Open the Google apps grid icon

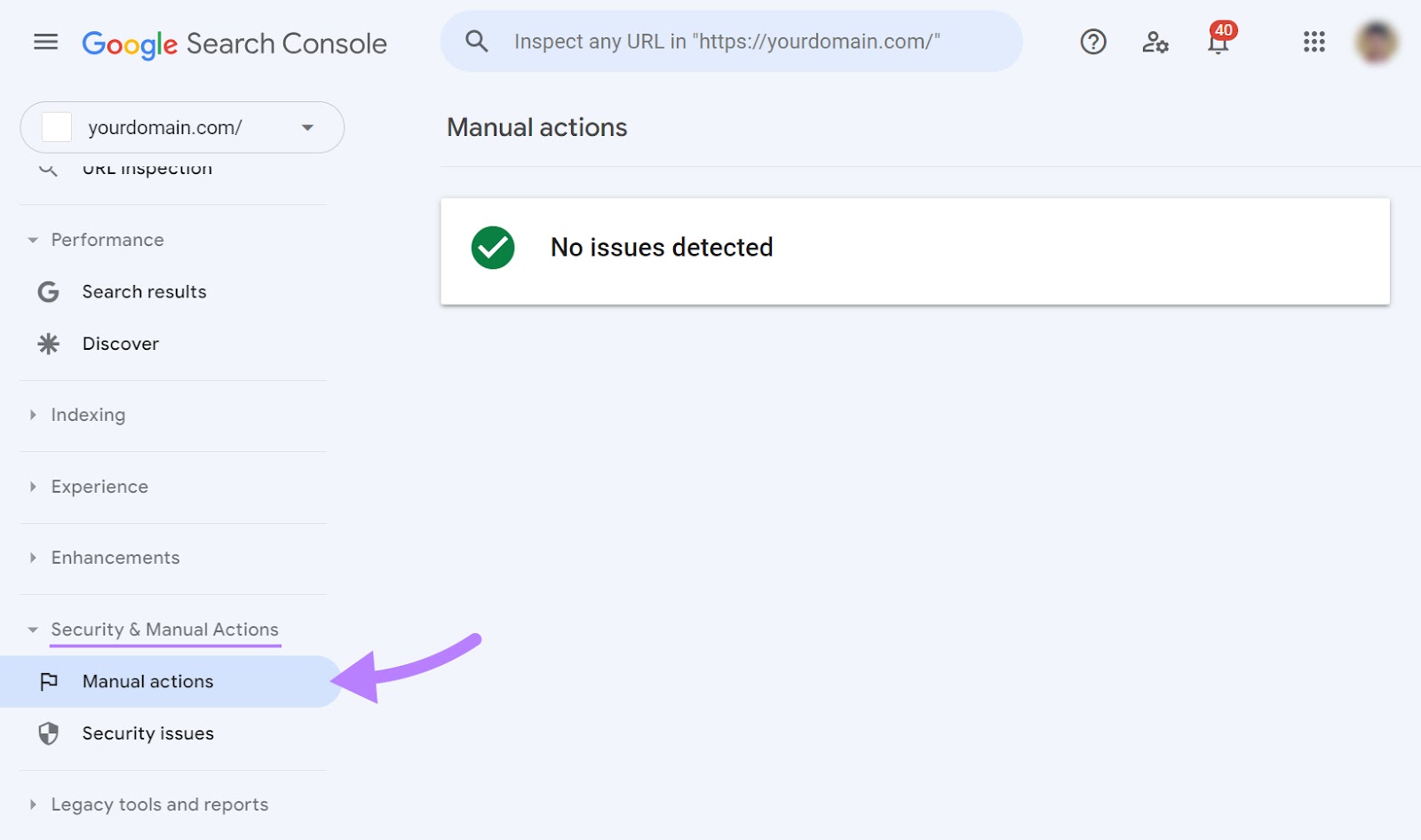point(1314,42)
